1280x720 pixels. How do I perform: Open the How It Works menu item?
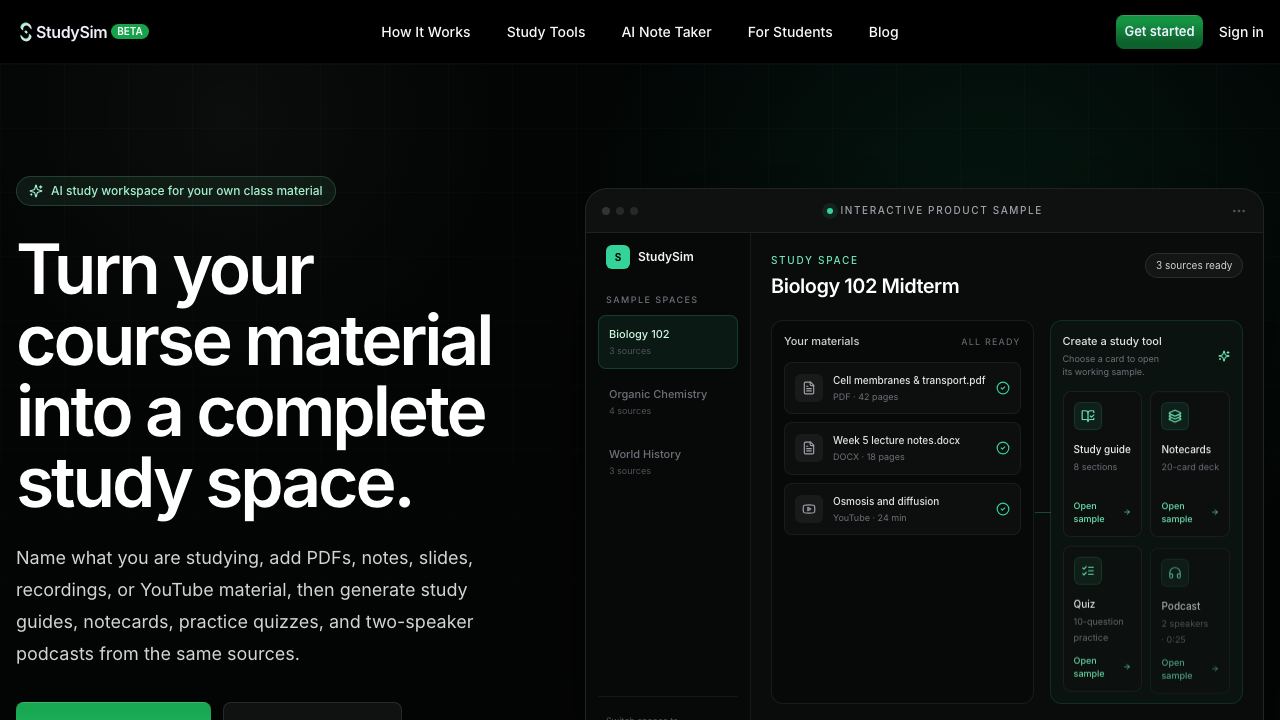(426, 32)
